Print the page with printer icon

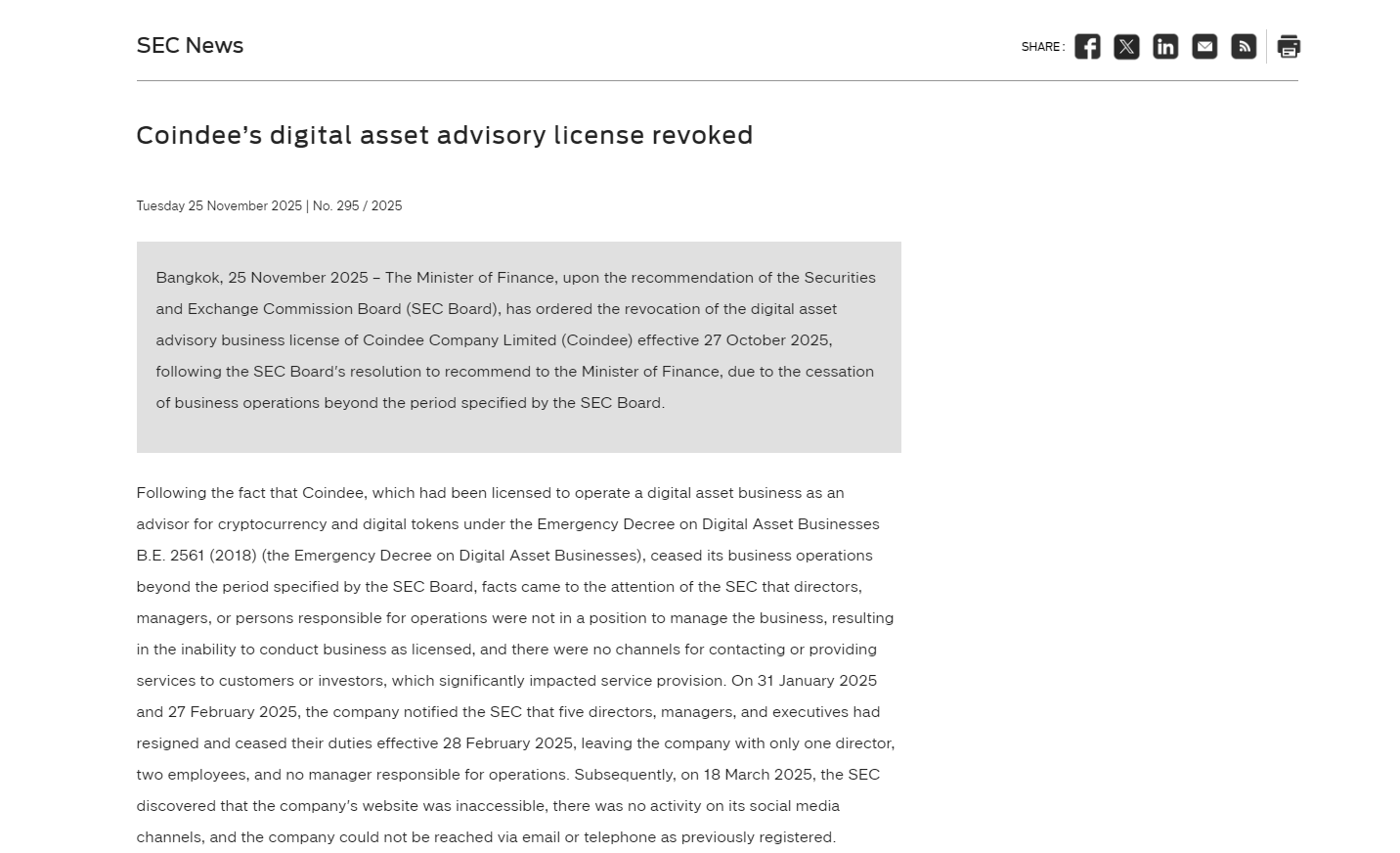[x=1289, y=47]
